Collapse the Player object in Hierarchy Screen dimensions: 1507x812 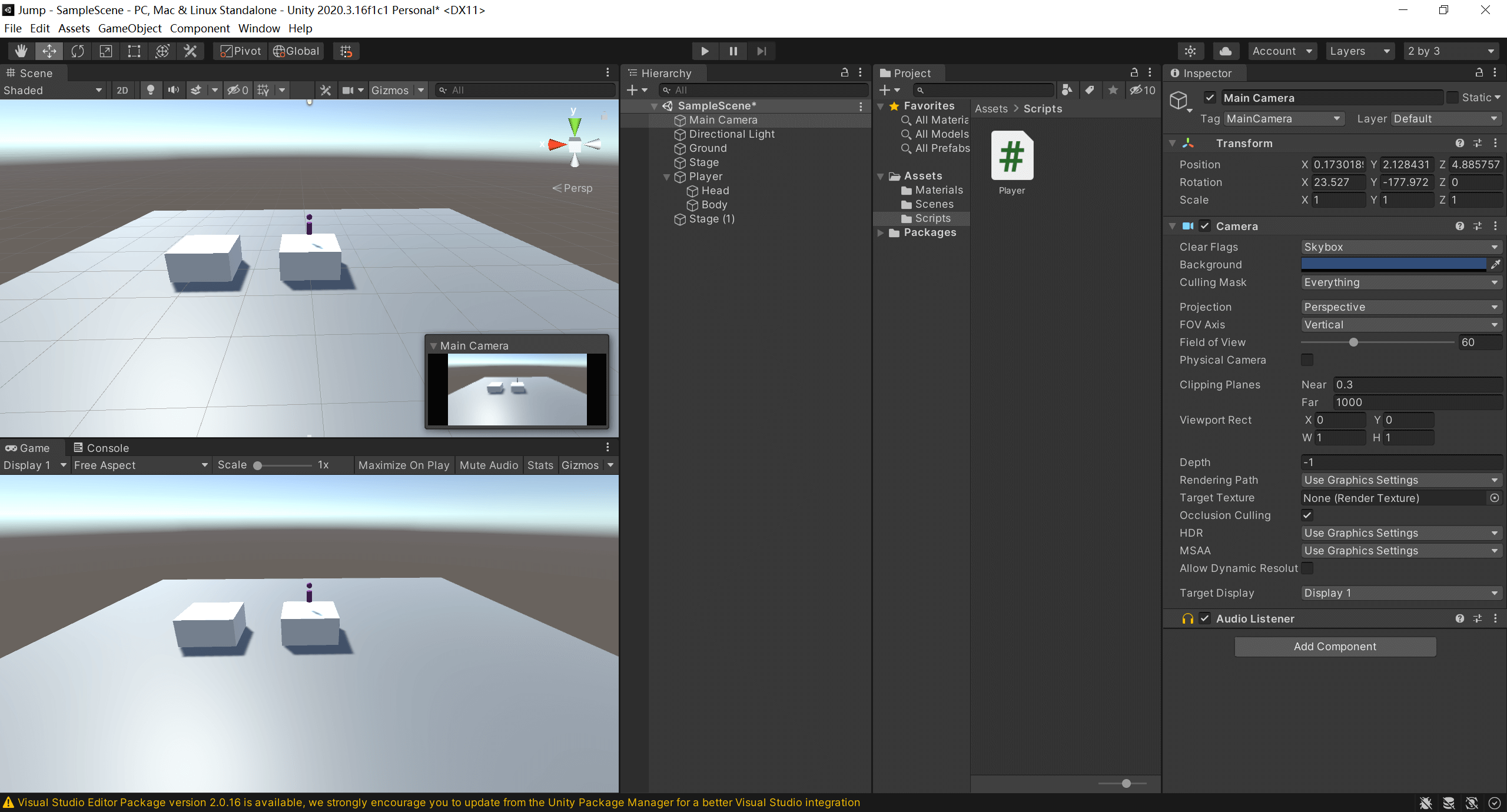coord(666,177)
